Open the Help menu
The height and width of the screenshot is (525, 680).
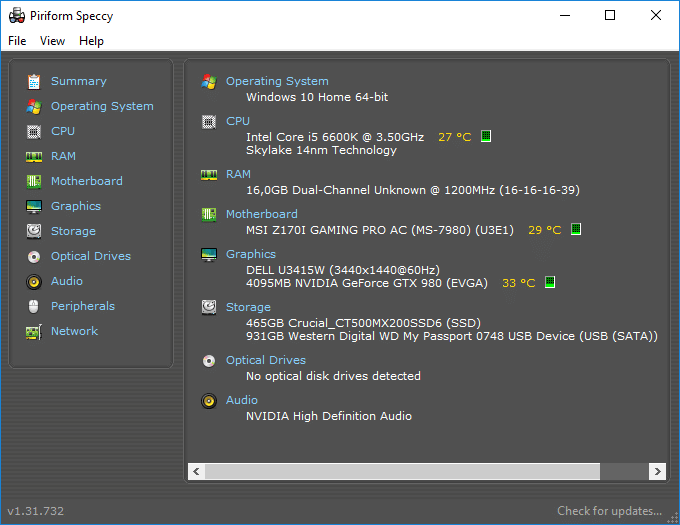(x=92, y=41)
